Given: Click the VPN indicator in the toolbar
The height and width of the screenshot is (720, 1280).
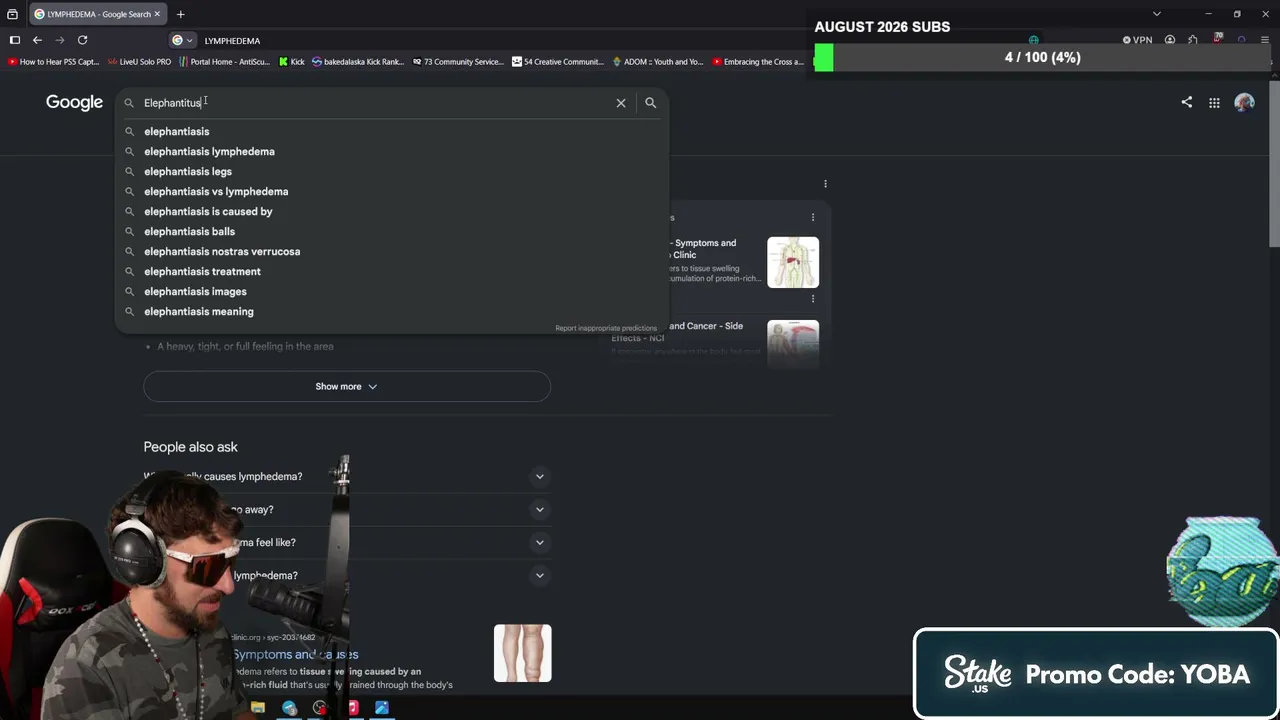Looking at the screenshot, I should 1137,40.
